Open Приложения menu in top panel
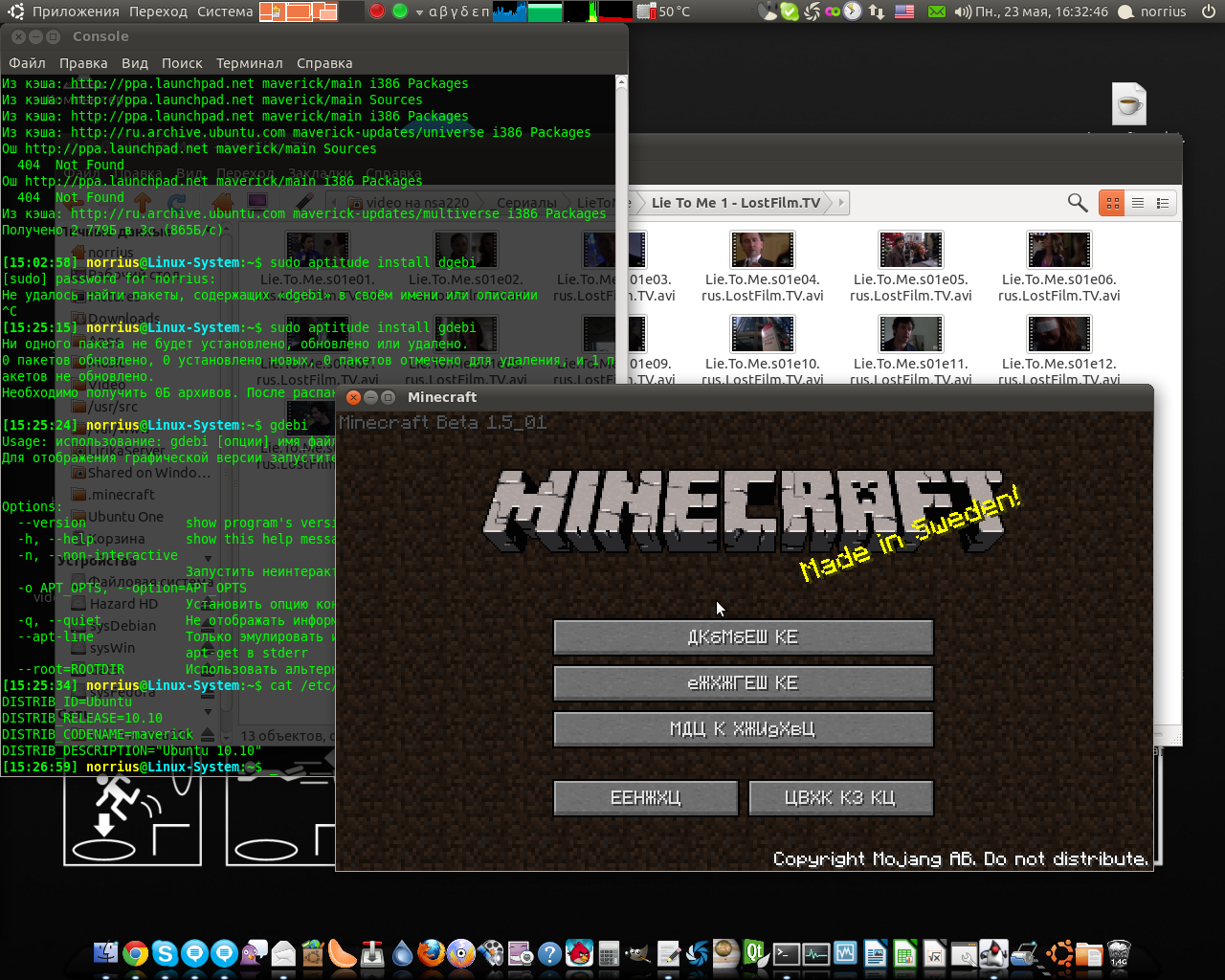1225x980 pixels. point(76,11)
